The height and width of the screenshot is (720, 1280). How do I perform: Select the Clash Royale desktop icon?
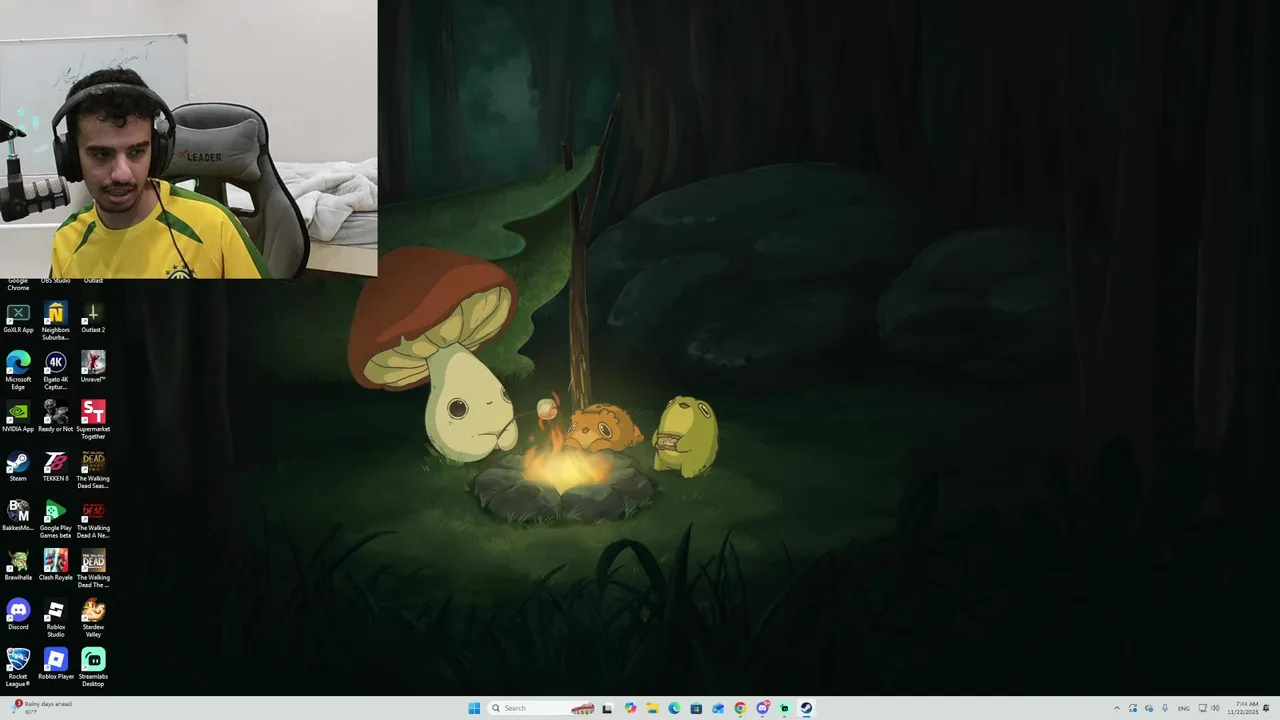click(55, 565)
